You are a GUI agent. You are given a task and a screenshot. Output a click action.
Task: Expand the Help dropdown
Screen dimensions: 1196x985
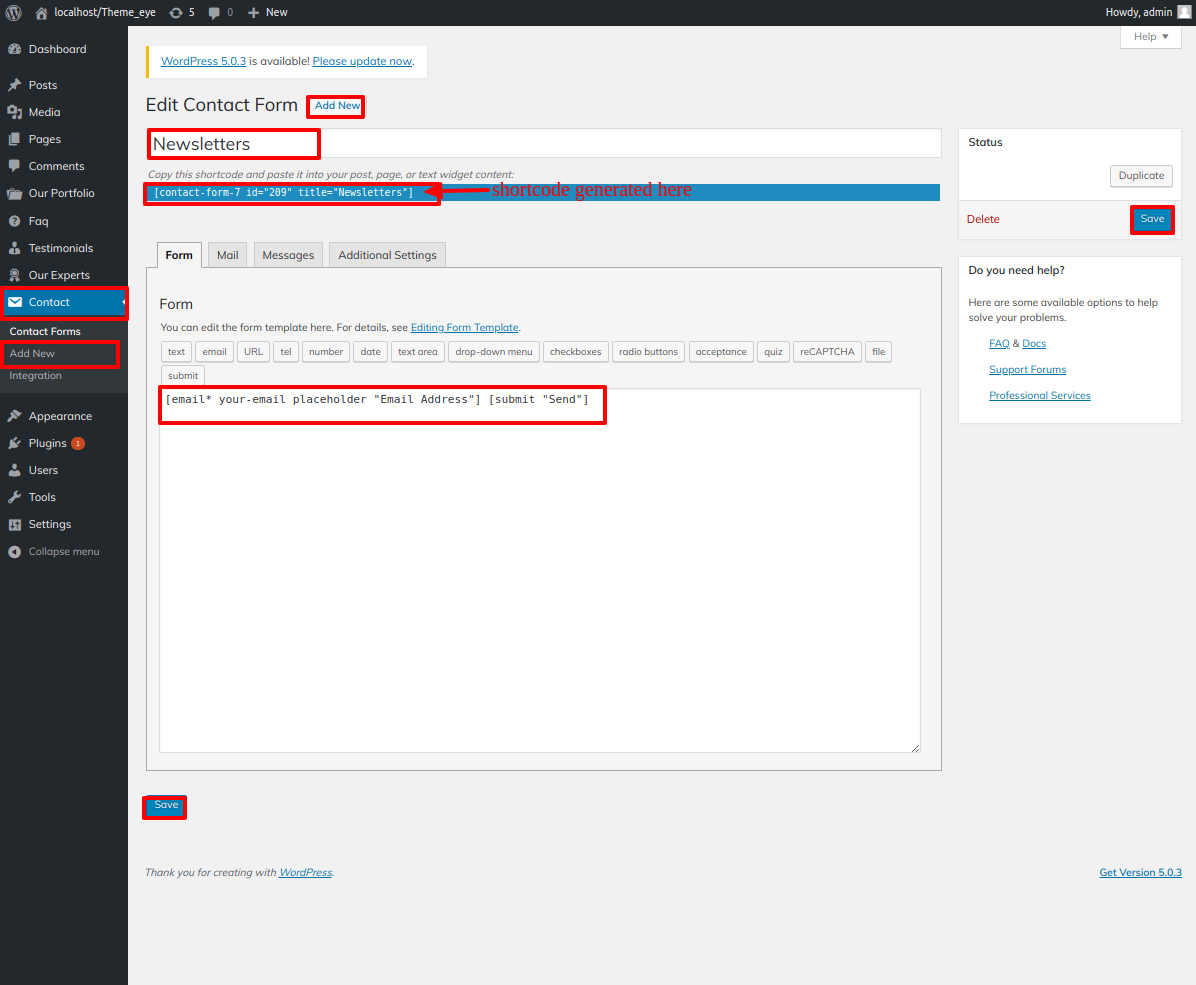1150,37
